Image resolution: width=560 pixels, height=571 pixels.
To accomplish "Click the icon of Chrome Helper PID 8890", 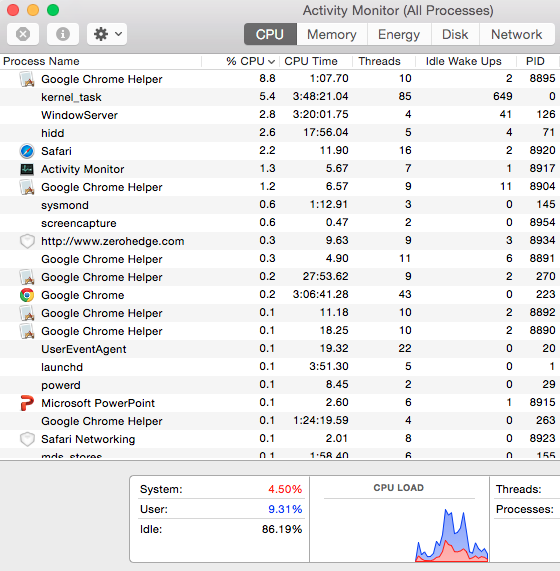I will click(x=27, y=331).
